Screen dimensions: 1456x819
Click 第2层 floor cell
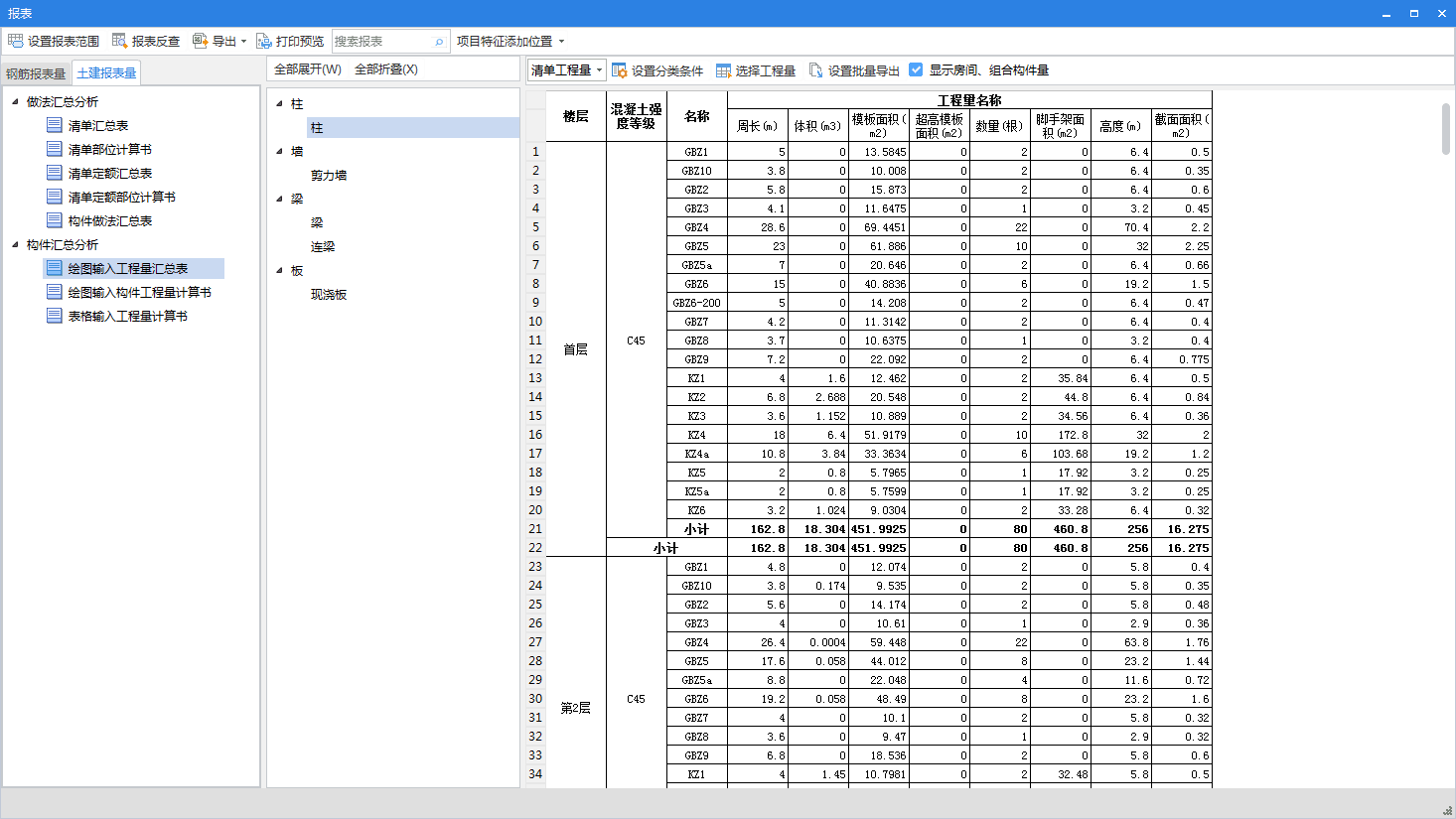click(x=576, y=708)
